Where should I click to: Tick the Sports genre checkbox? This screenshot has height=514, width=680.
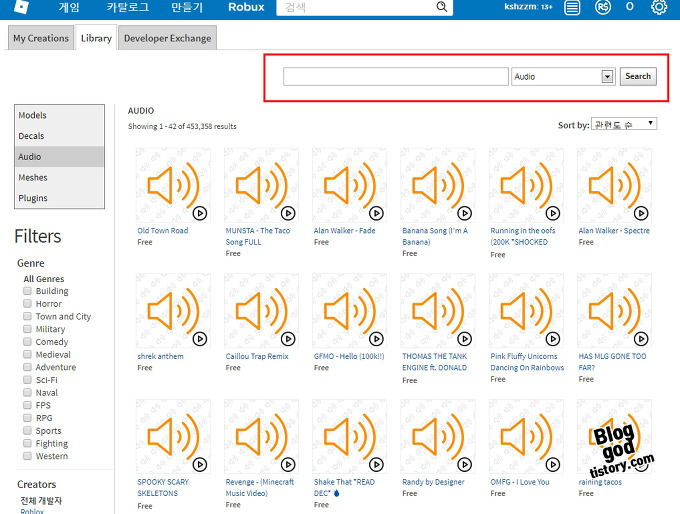click(x=27, y=430)
